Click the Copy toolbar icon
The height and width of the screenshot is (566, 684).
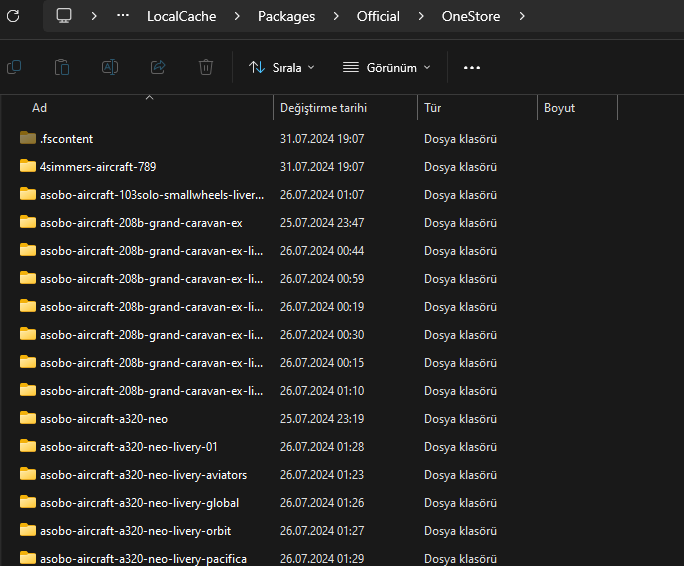(14, 67)
